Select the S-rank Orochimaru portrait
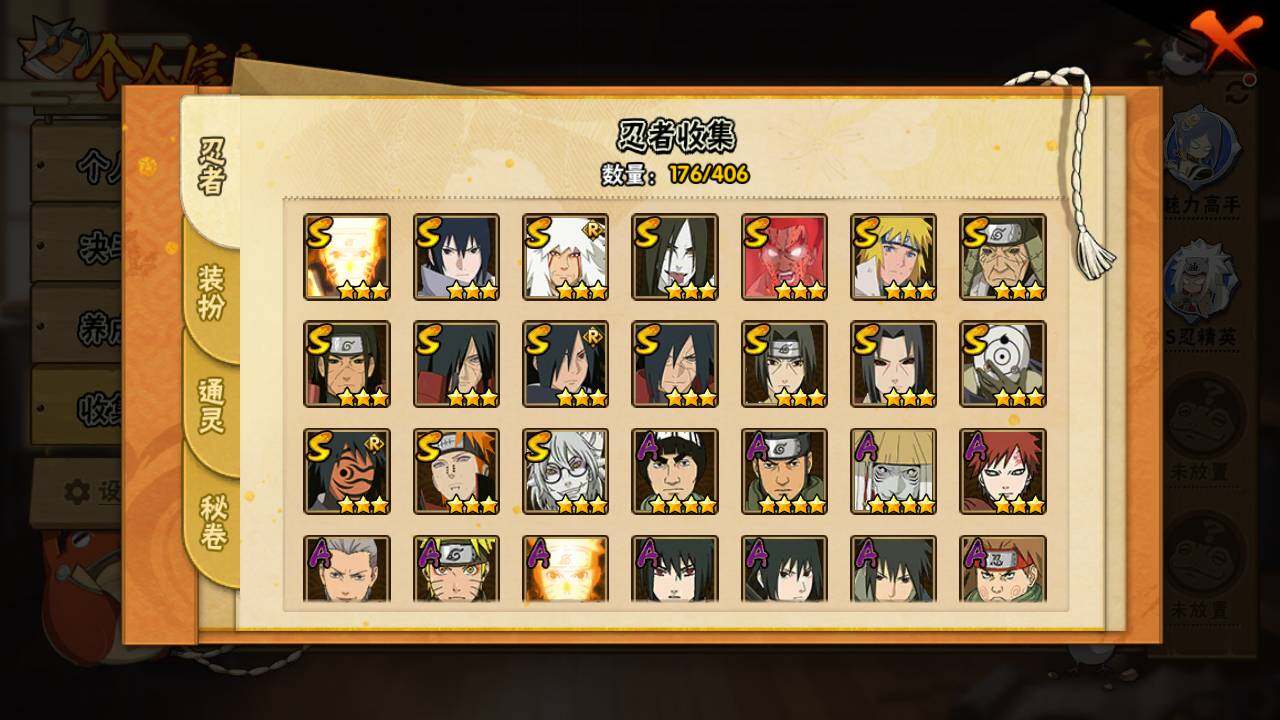 click(675, 257)
